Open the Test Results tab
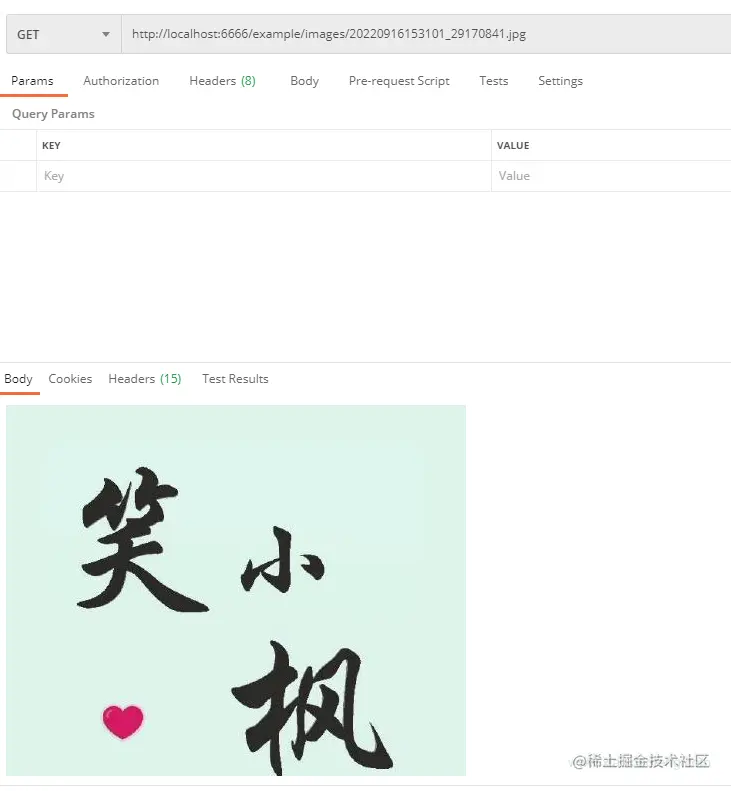The image size is (731, 791). point(235,379)
